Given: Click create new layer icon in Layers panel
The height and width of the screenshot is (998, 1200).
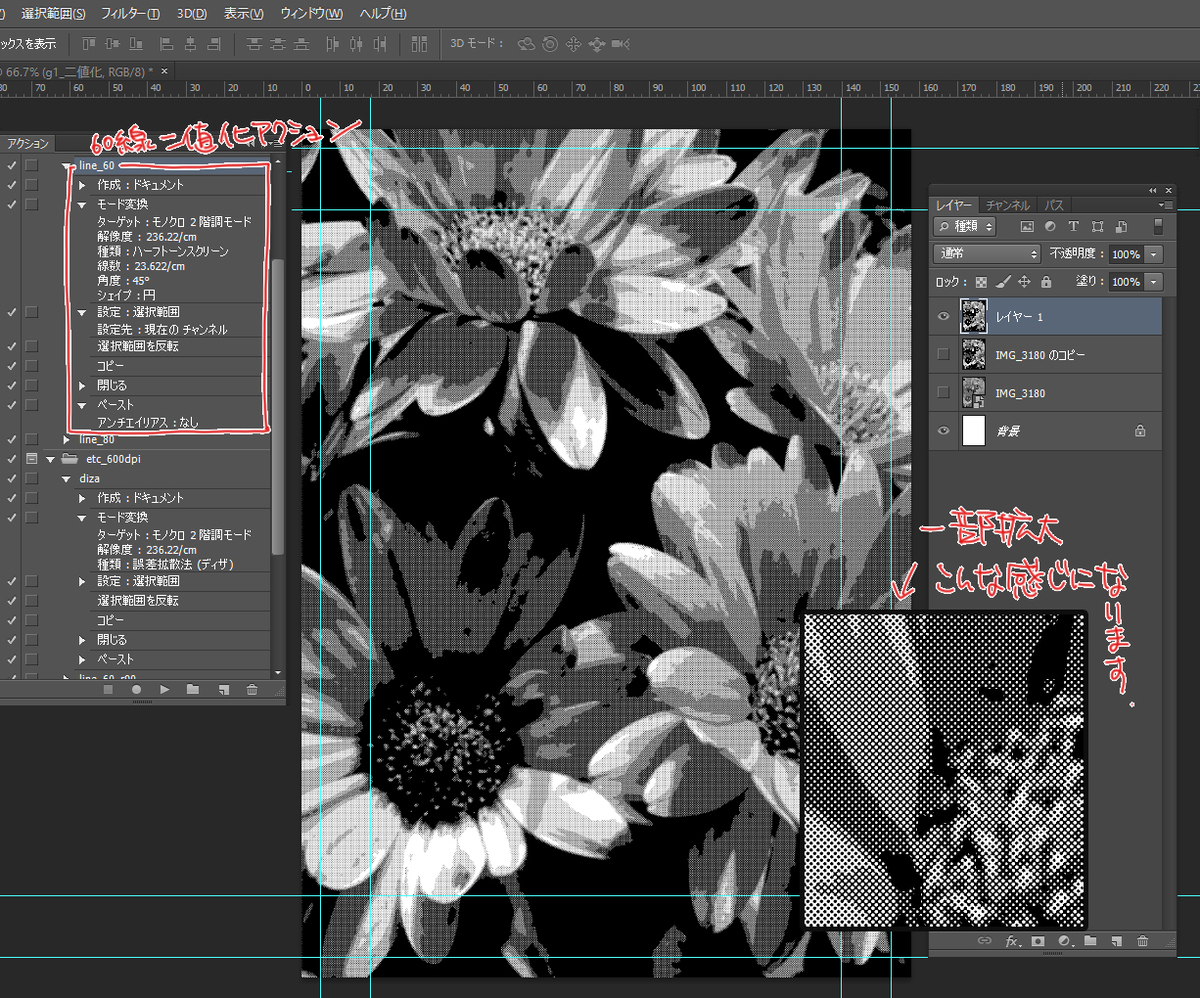Looking at the screenshot, I should (x=1116, y=941).
